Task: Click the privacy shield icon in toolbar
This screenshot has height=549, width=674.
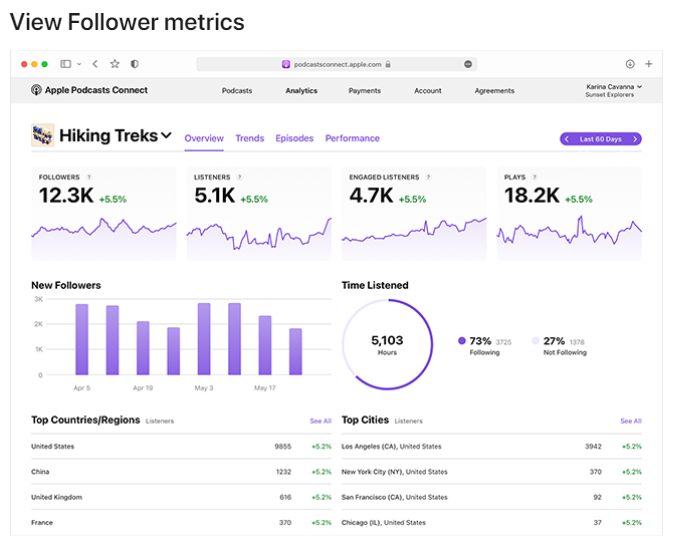Action: [135, 64]
